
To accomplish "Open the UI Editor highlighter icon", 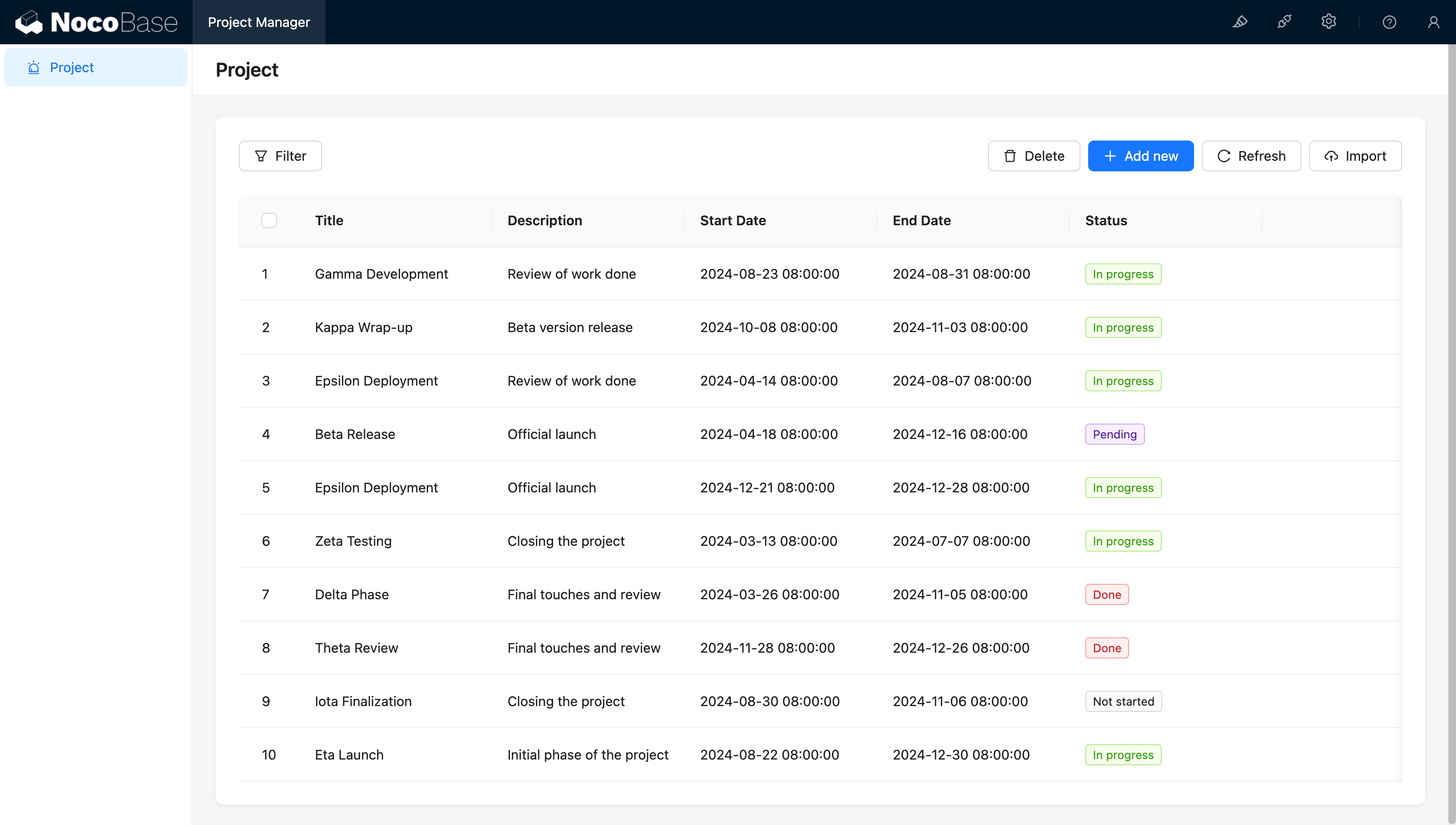I will [1240, 22].
